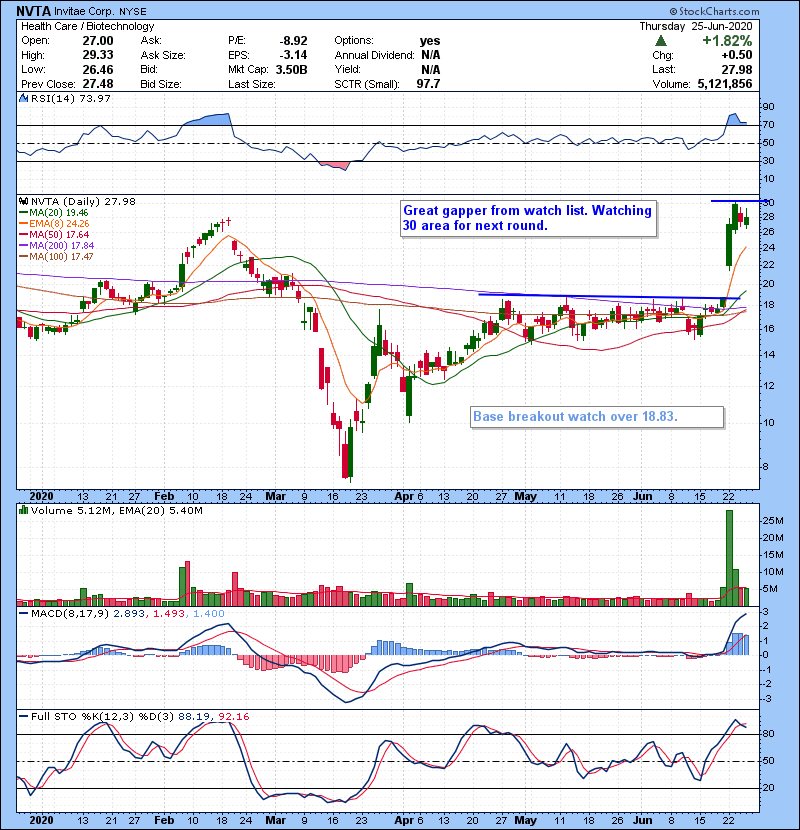Click the green up-triangle change indicator
Viewport: 800px width, 830px height.
pos(660,41)
